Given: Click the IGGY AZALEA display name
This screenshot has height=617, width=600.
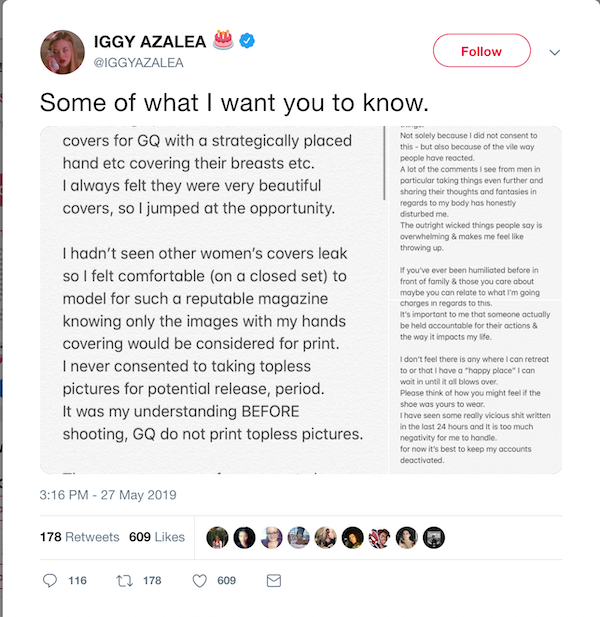Looking at the screenshot, I should click(x=150, y=41).
